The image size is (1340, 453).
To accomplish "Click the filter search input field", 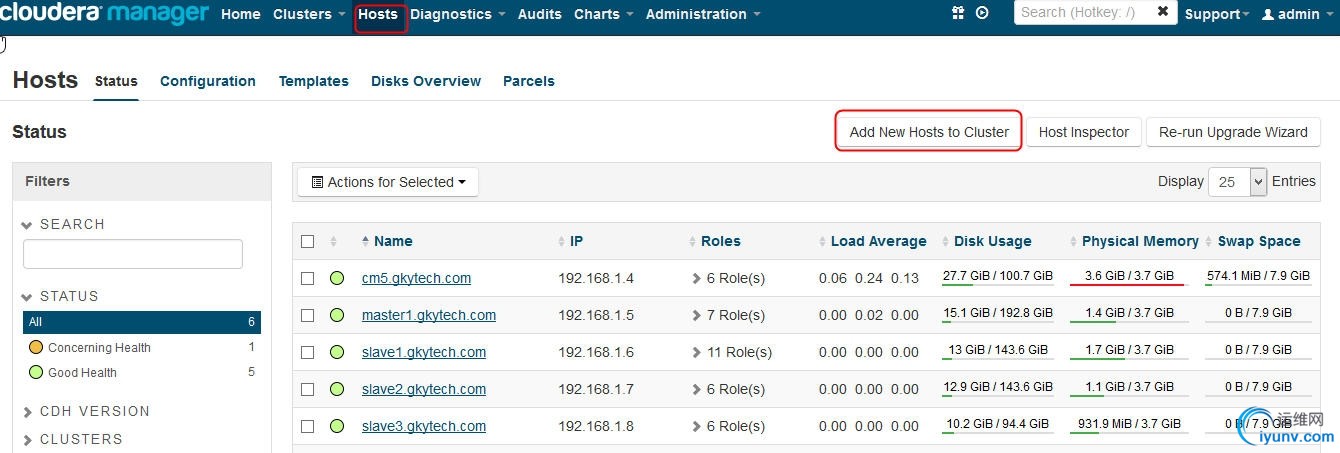I will (x=133, y=254).
